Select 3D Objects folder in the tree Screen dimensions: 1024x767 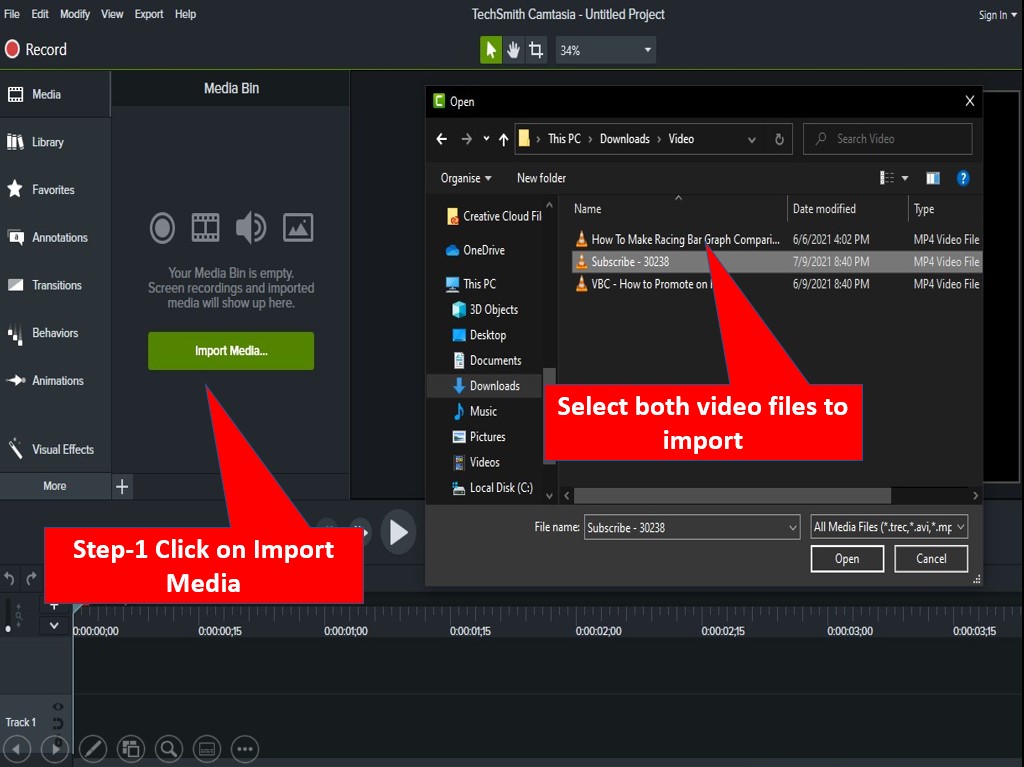[x=485, y=310]
